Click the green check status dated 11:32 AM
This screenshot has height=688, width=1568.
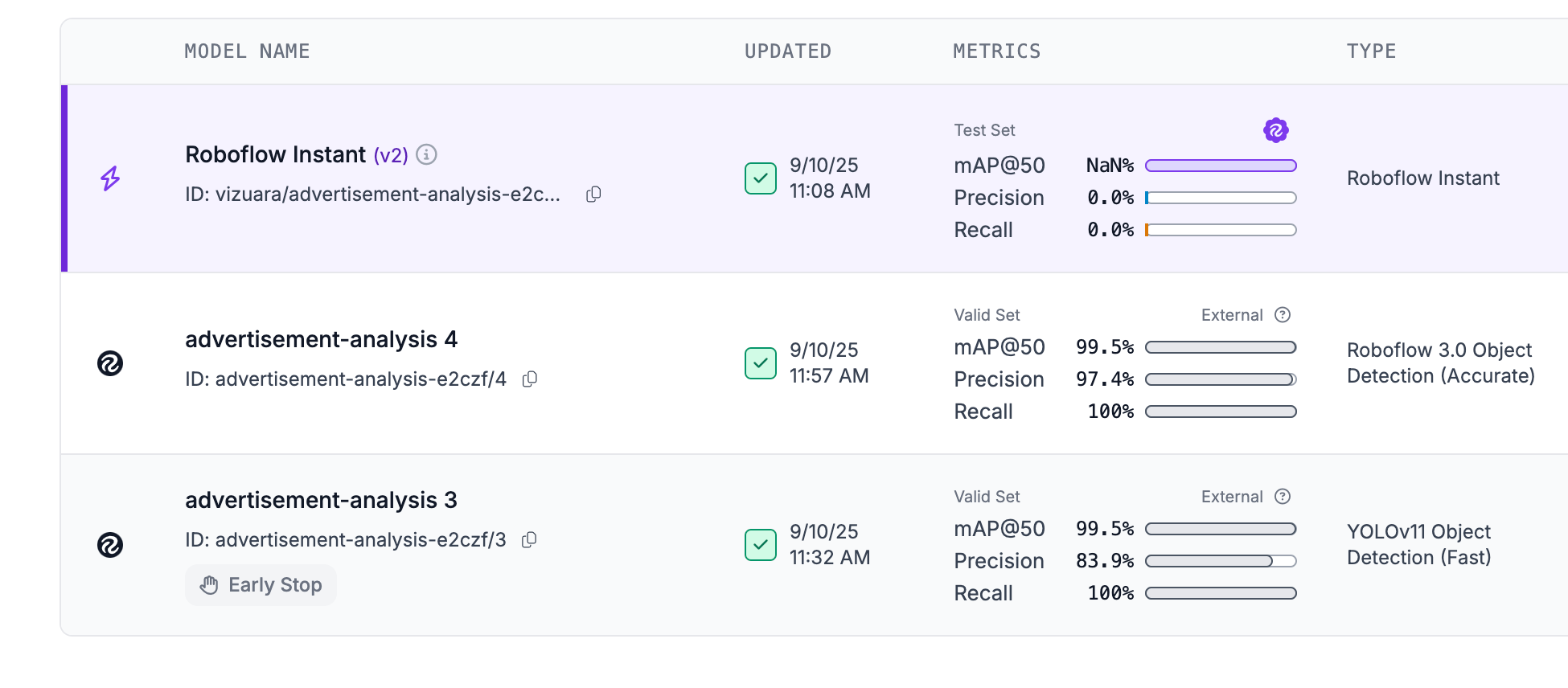[x=760, y=545]
